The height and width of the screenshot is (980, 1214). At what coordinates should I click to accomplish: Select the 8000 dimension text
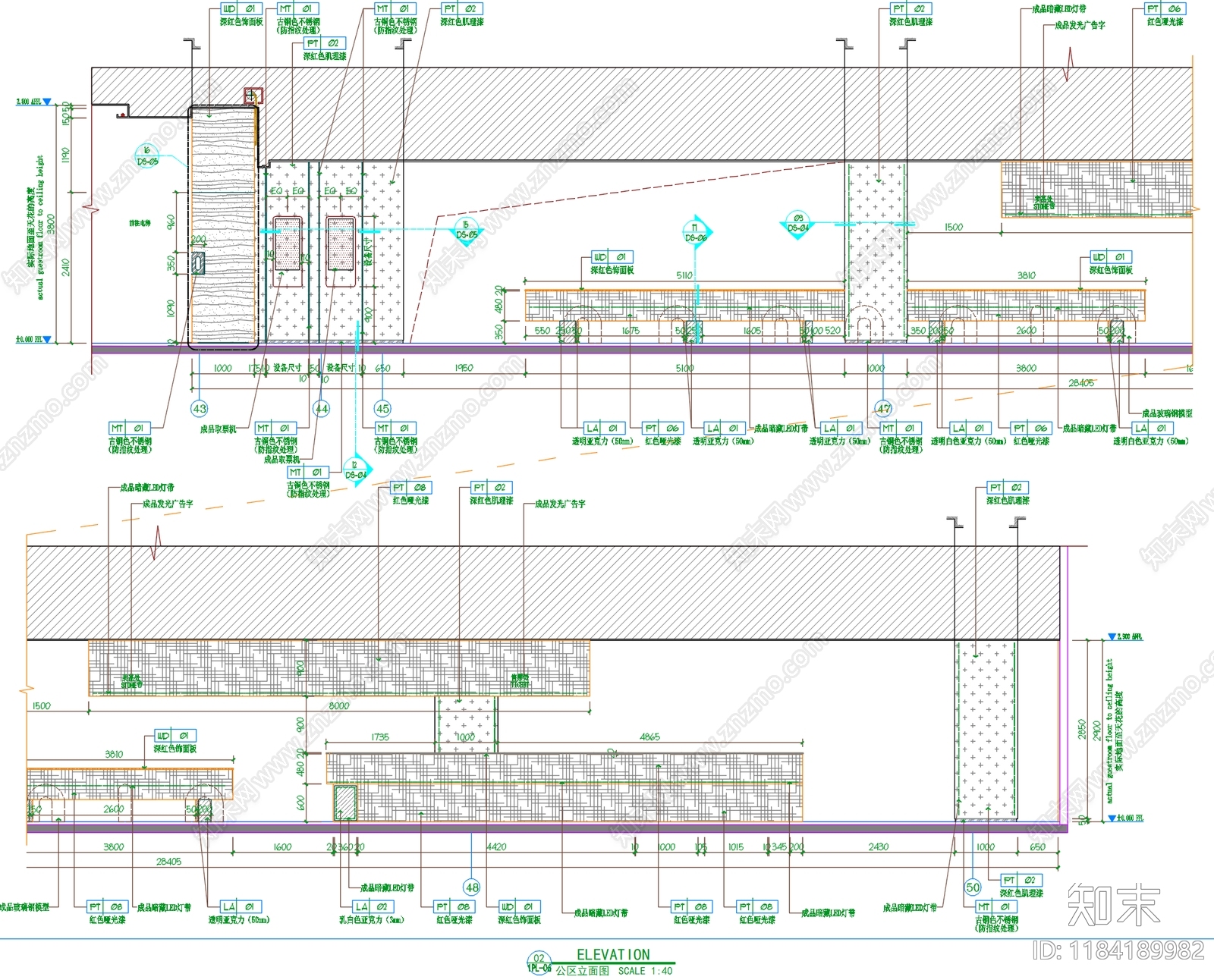(339, 705)
